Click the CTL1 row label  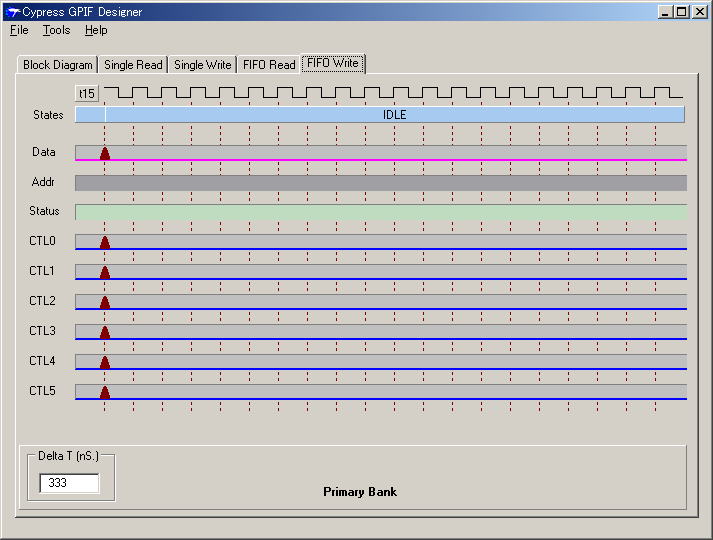[x=42, y=271]
